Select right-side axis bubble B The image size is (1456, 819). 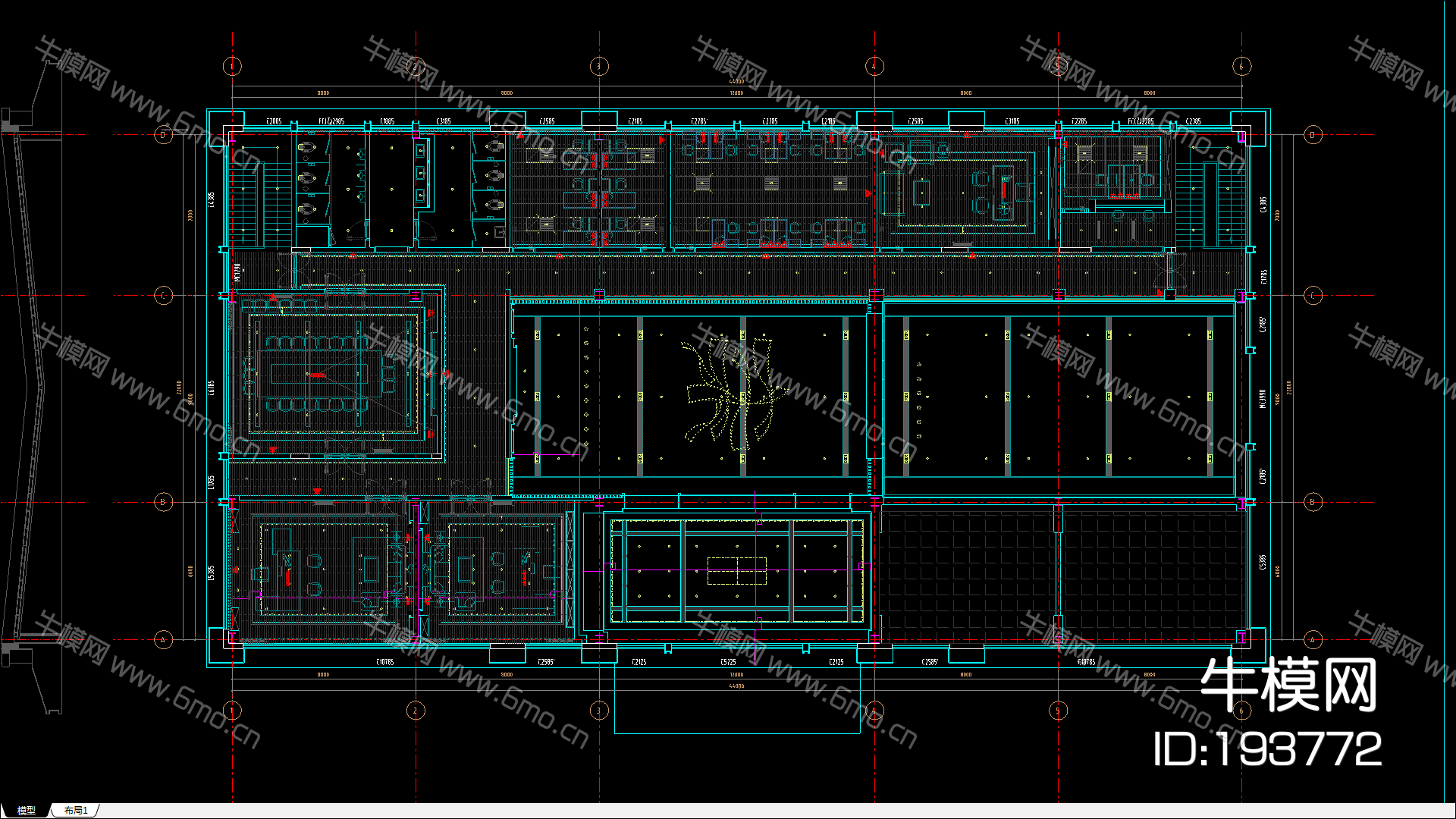[1313, 502]
